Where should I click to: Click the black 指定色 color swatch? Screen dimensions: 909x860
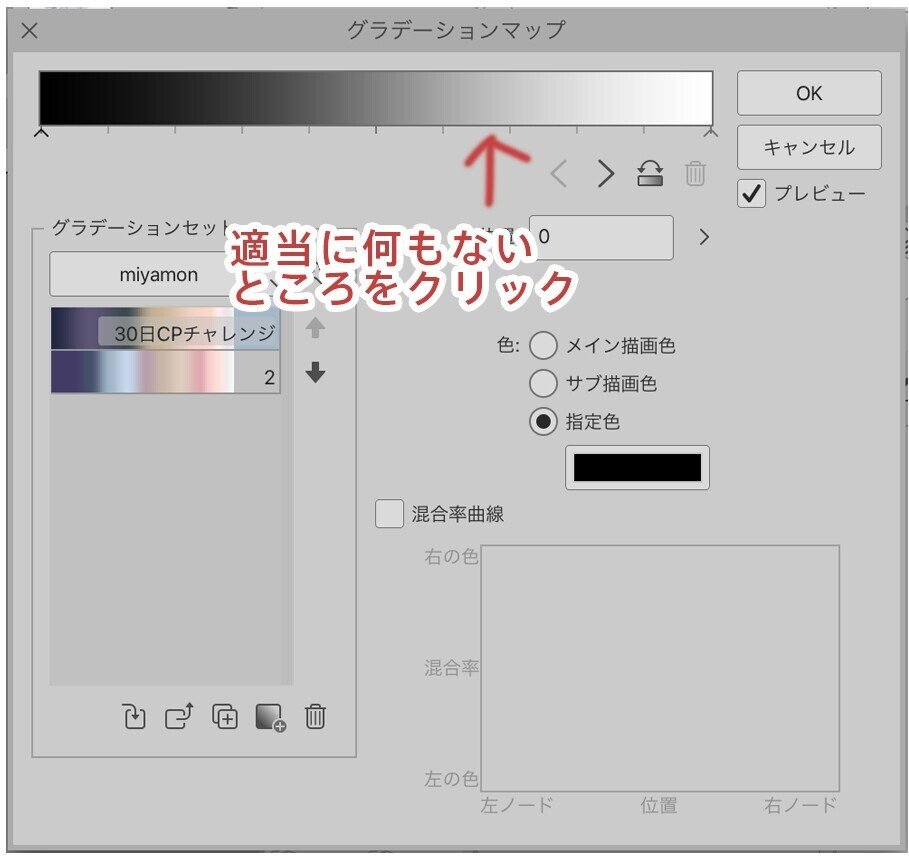637,467
